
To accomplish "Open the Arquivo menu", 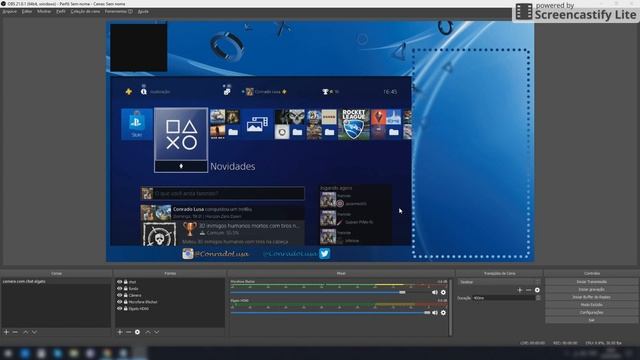I will (x=9, y=11).
